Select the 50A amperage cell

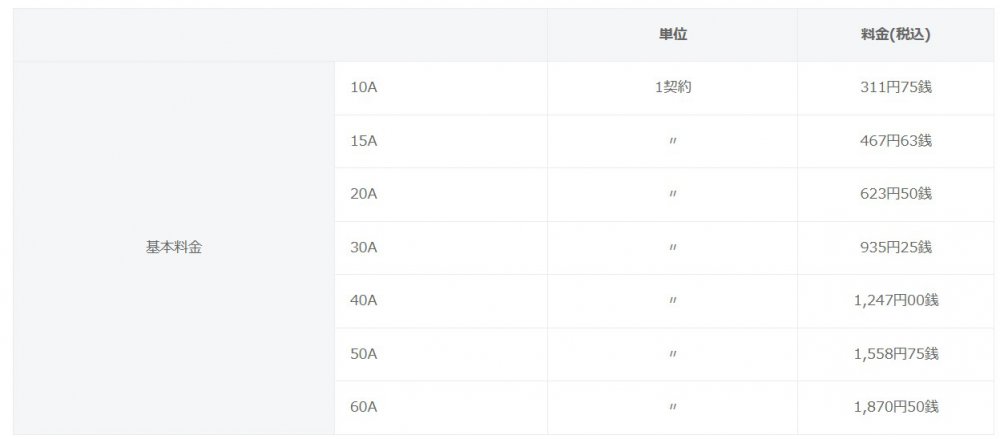pyautogui.click(x=364, y=354)
